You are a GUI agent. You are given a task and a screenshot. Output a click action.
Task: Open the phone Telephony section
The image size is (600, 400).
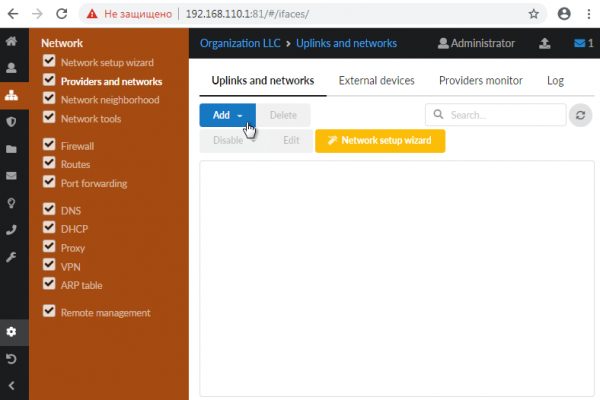pyautogui.click(x=11, y=229)
